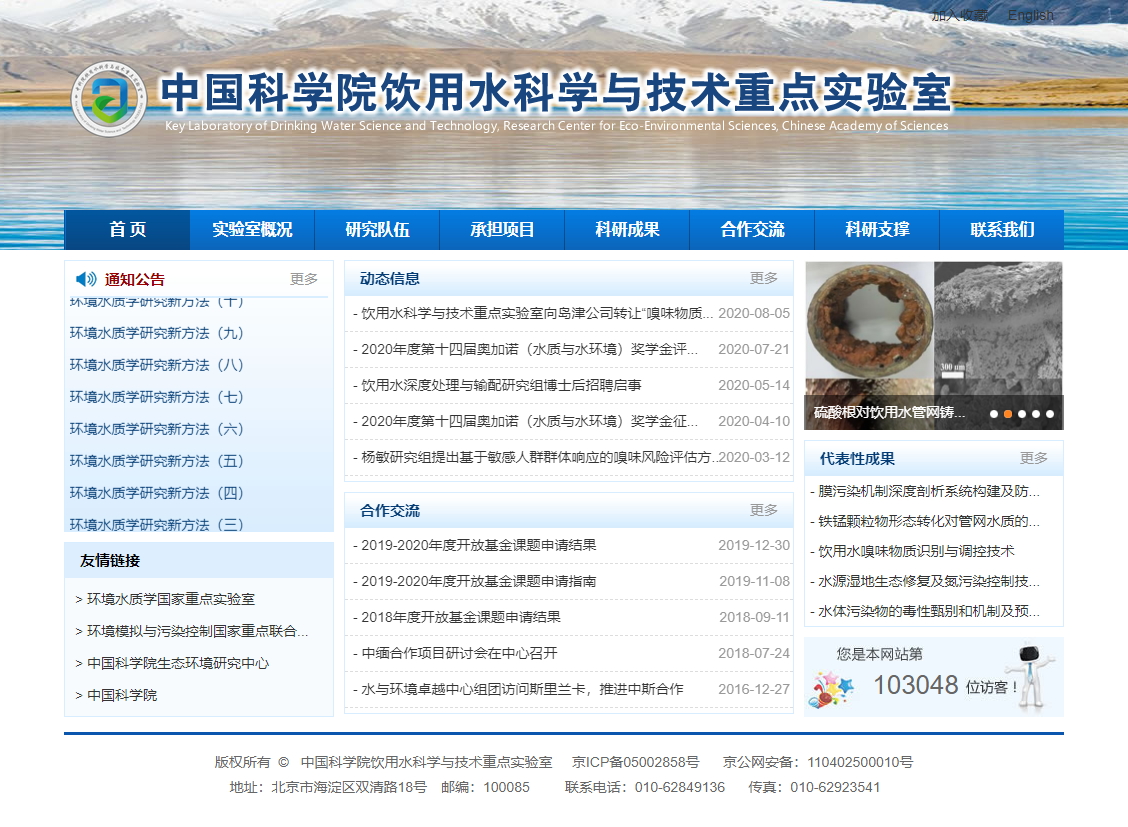
Task: Select the third carousel dot
Action: 1022,414
